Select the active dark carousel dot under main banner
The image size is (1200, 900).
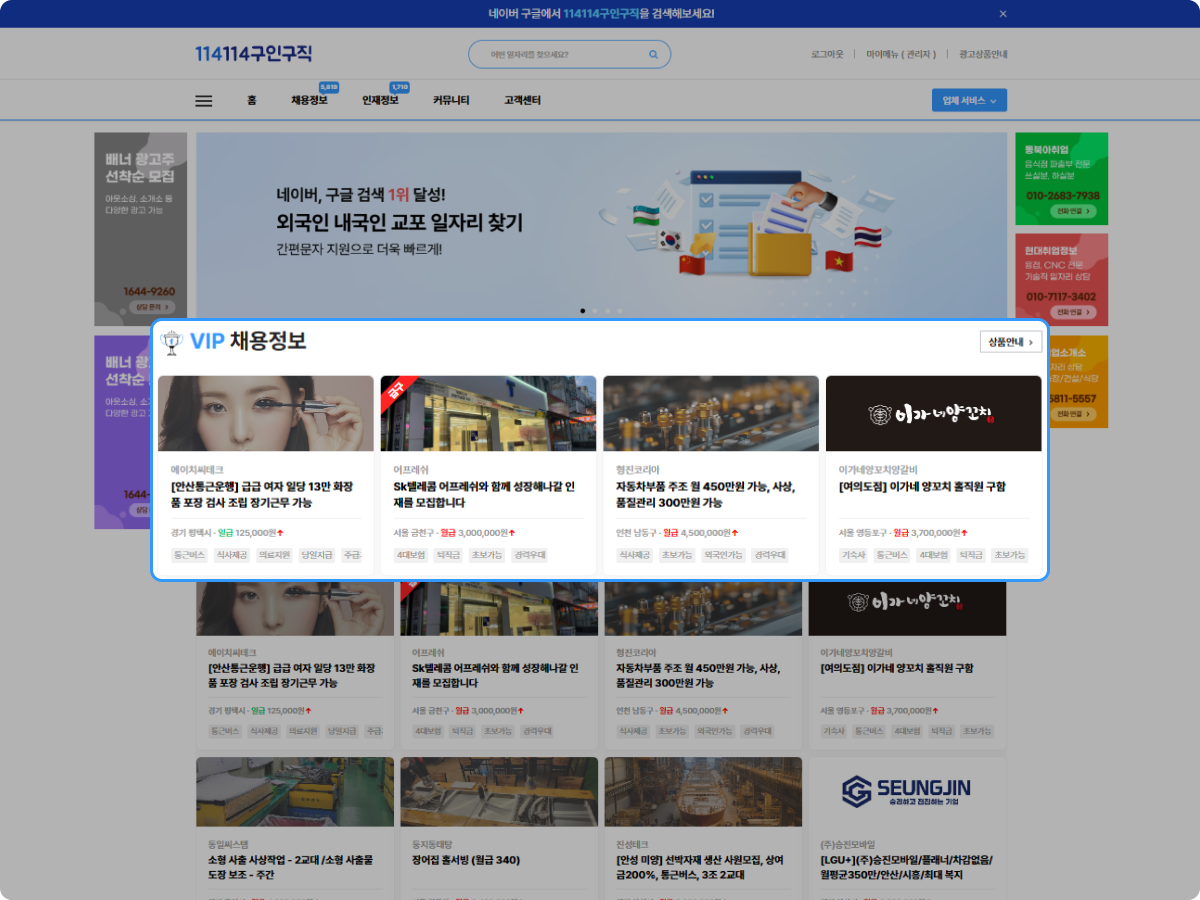point(583,311)
